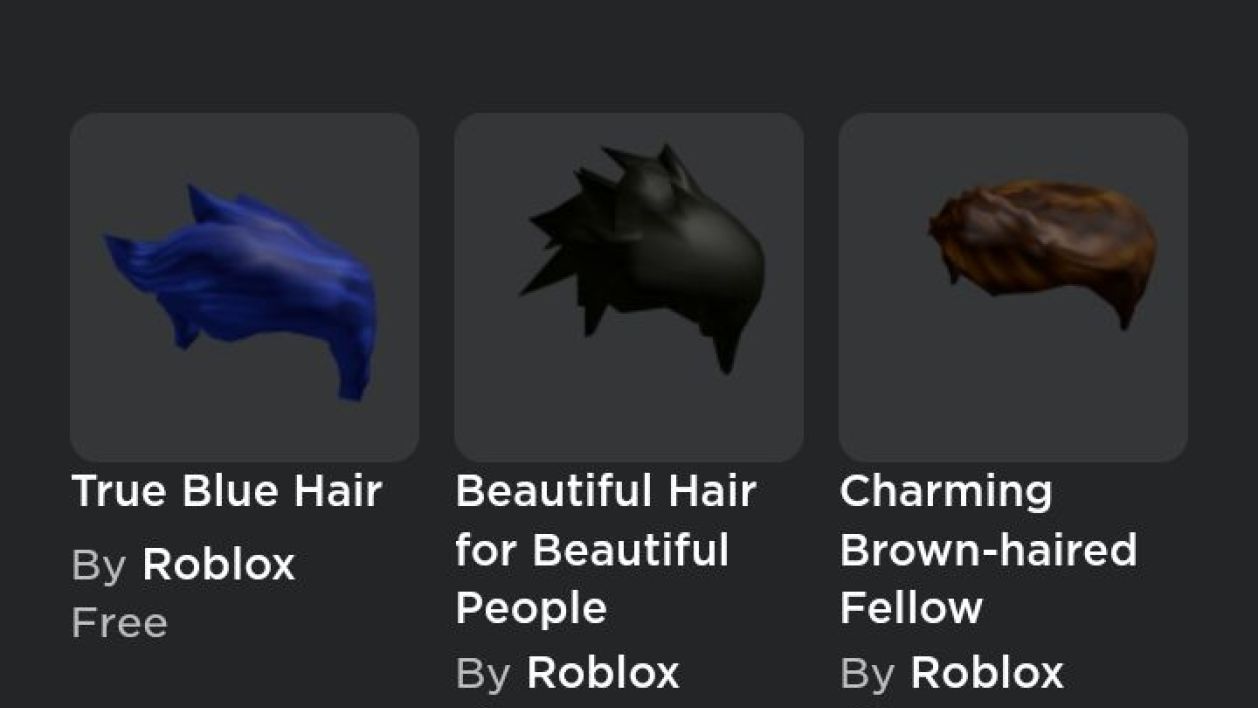Click the Free price label
The image size is (1258, 708).
click(x=120, y=623)
